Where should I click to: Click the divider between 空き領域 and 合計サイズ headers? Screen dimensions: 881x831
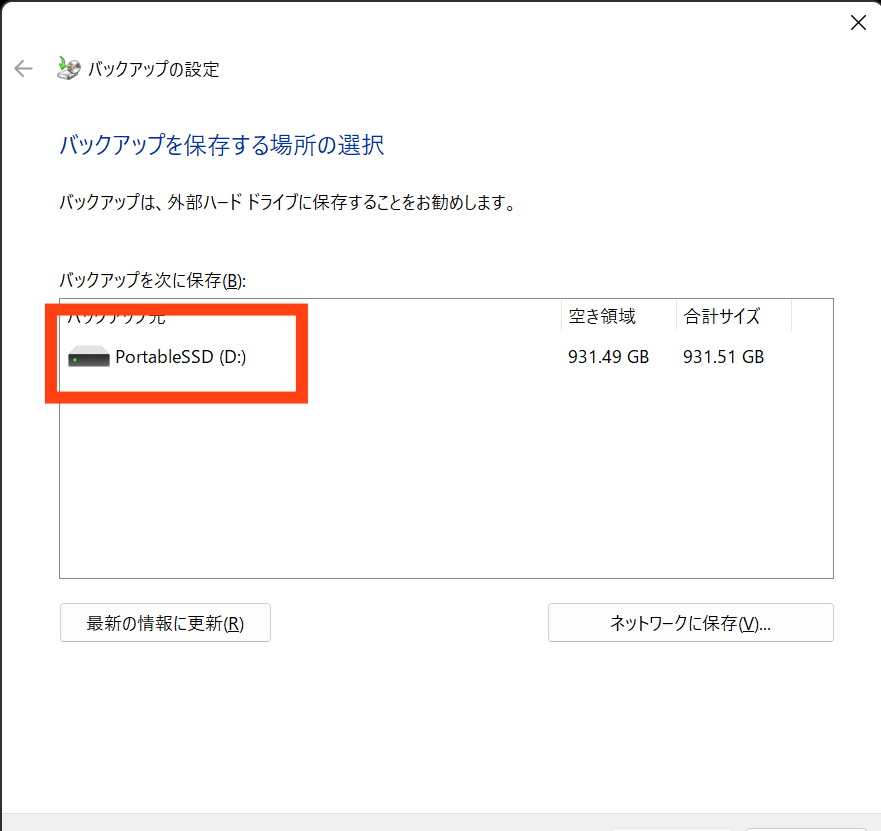point(676,317)
